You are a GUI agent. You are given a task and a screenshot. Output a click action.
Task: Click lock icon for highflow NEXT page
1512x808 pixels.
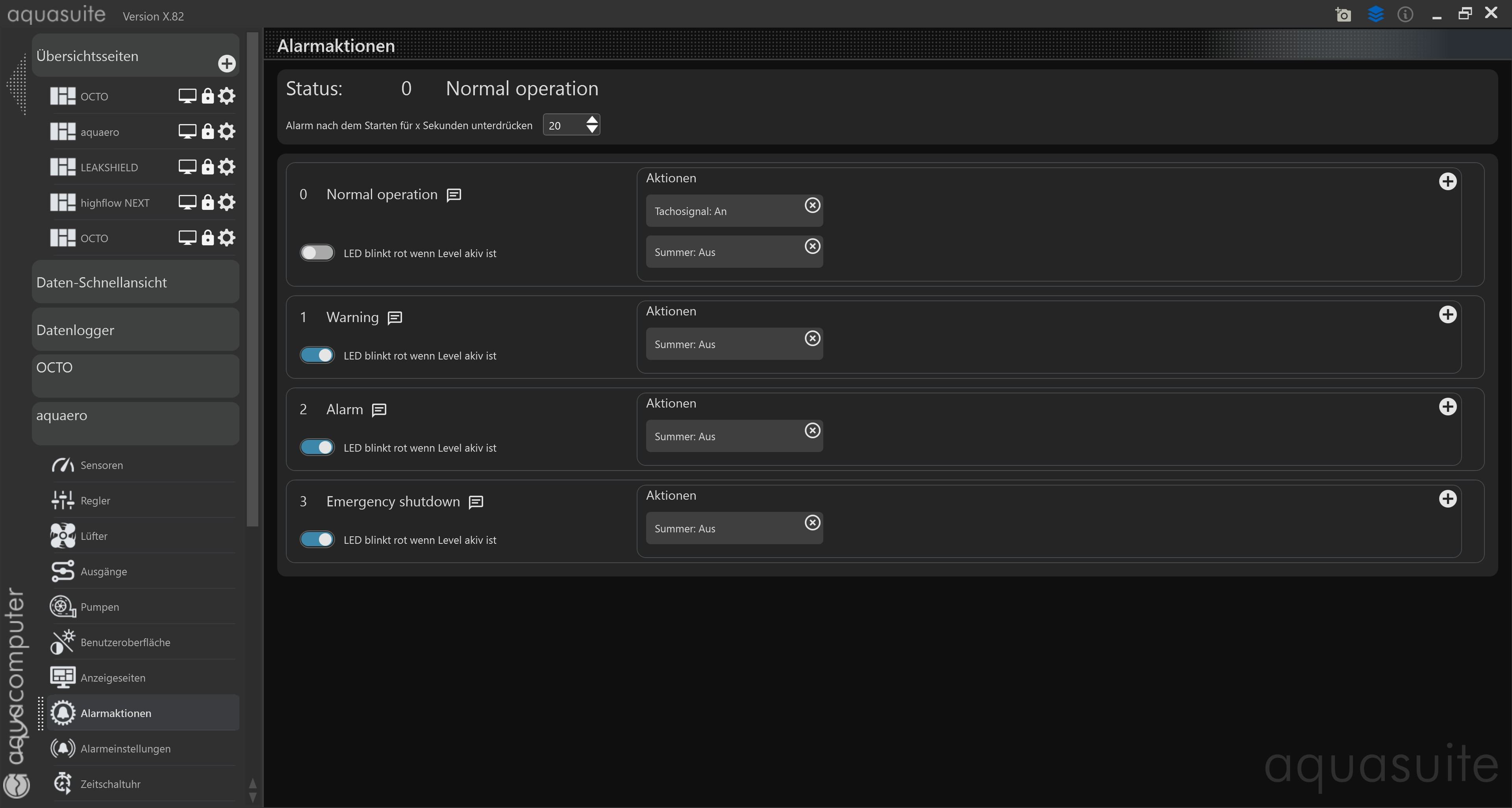tap(207, 202)
